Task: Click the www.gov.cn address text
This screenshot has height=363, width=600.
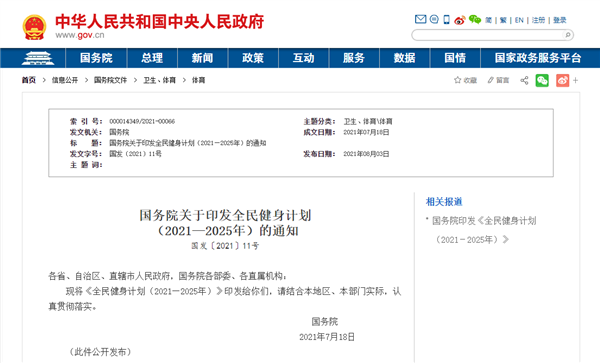Action: (80, 35)
